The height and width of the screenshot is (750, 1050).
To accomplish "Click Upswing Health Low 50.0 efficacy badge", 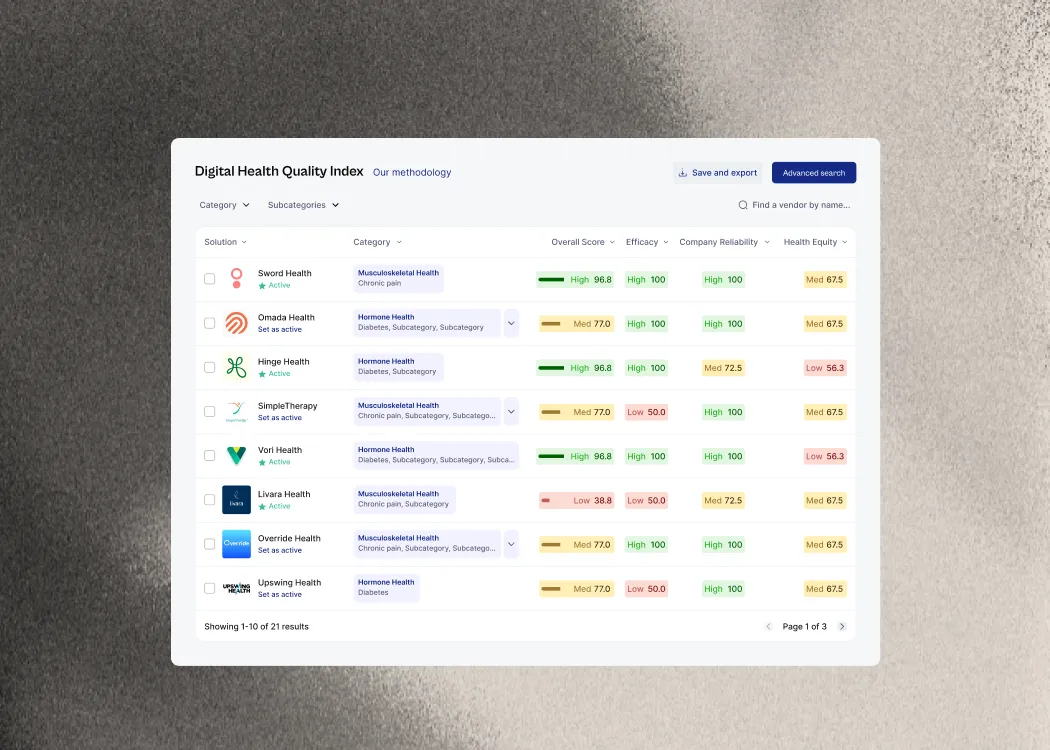I will [646, 589].
